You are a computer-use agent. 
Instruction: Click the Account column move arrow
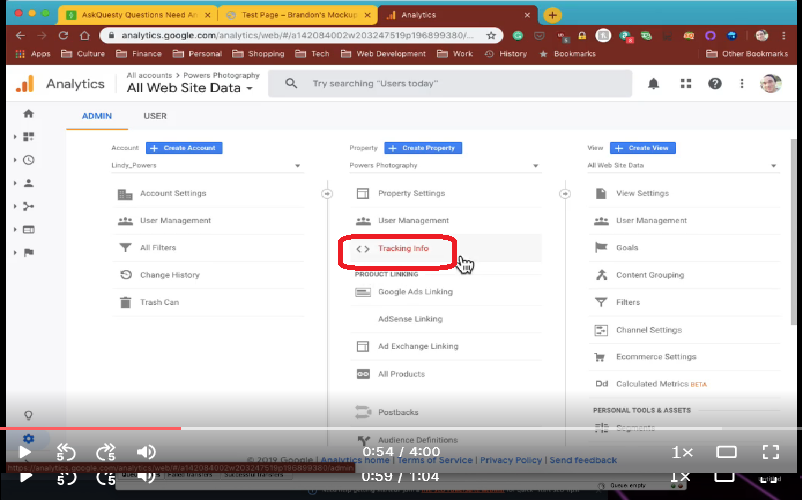point(327,194)
